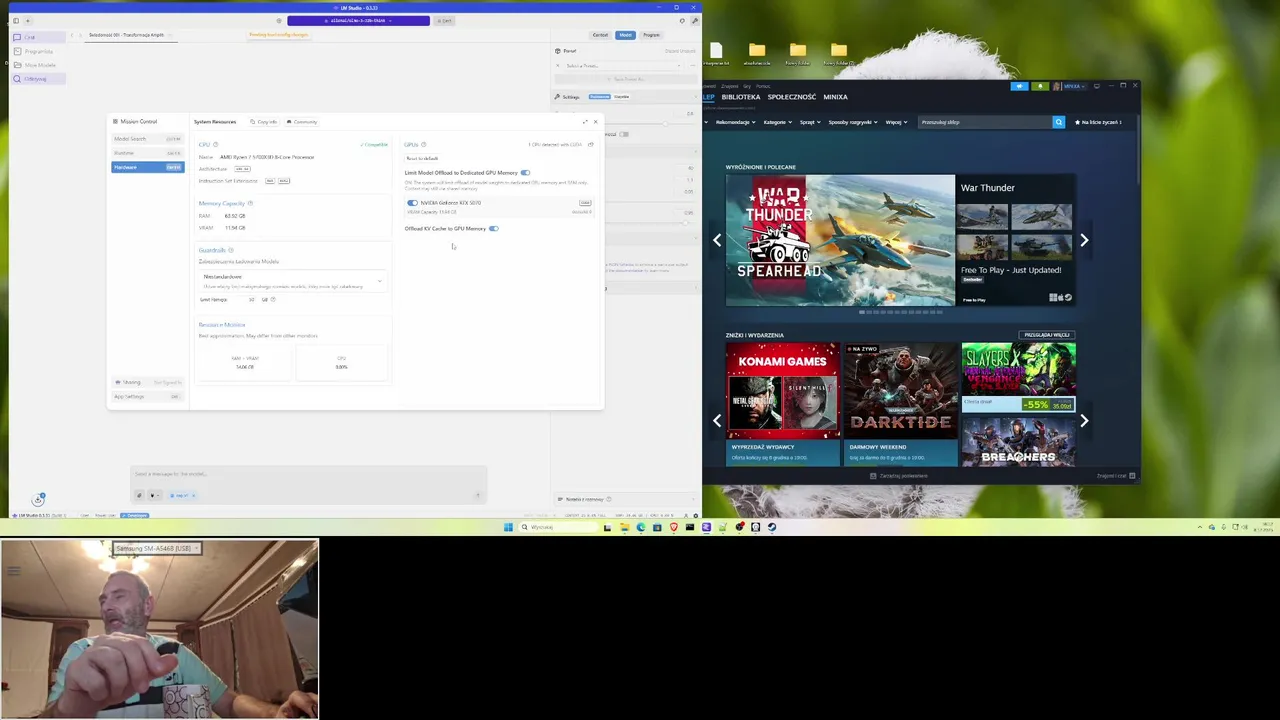Screen dimensions: 1280x720
Task: Open the War Thunder featured banner
Action: [840, 240]
